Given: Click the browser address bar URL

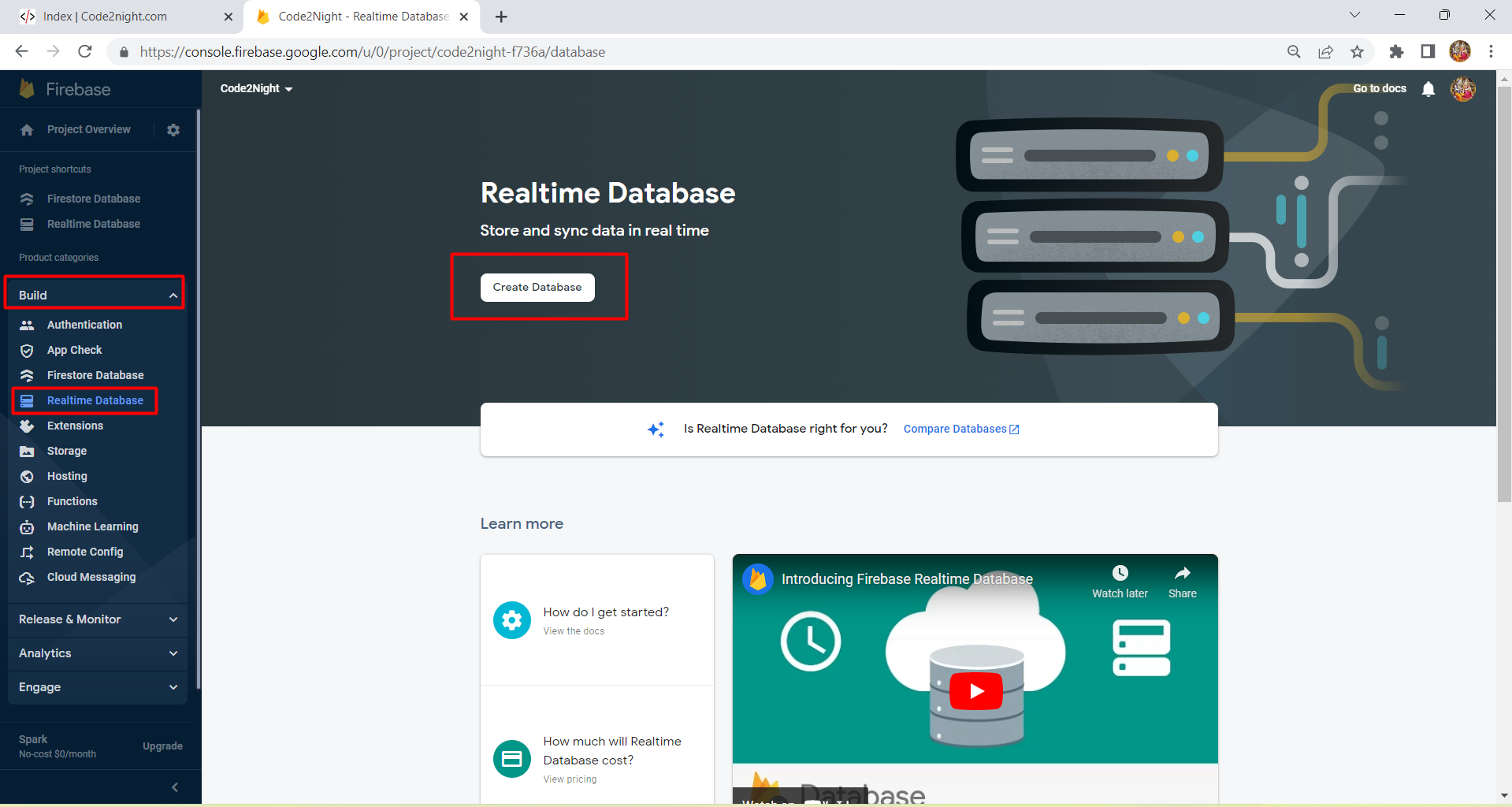Looking at the screenshot, I should coord(373,51).
